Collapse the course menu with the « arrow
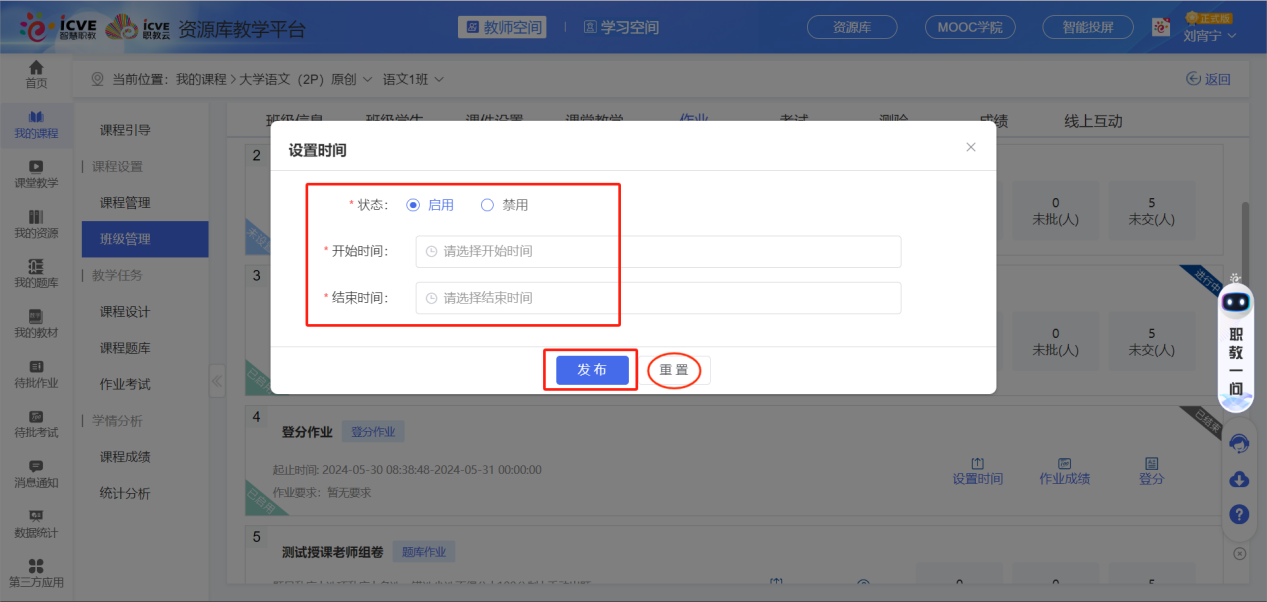 217,381
